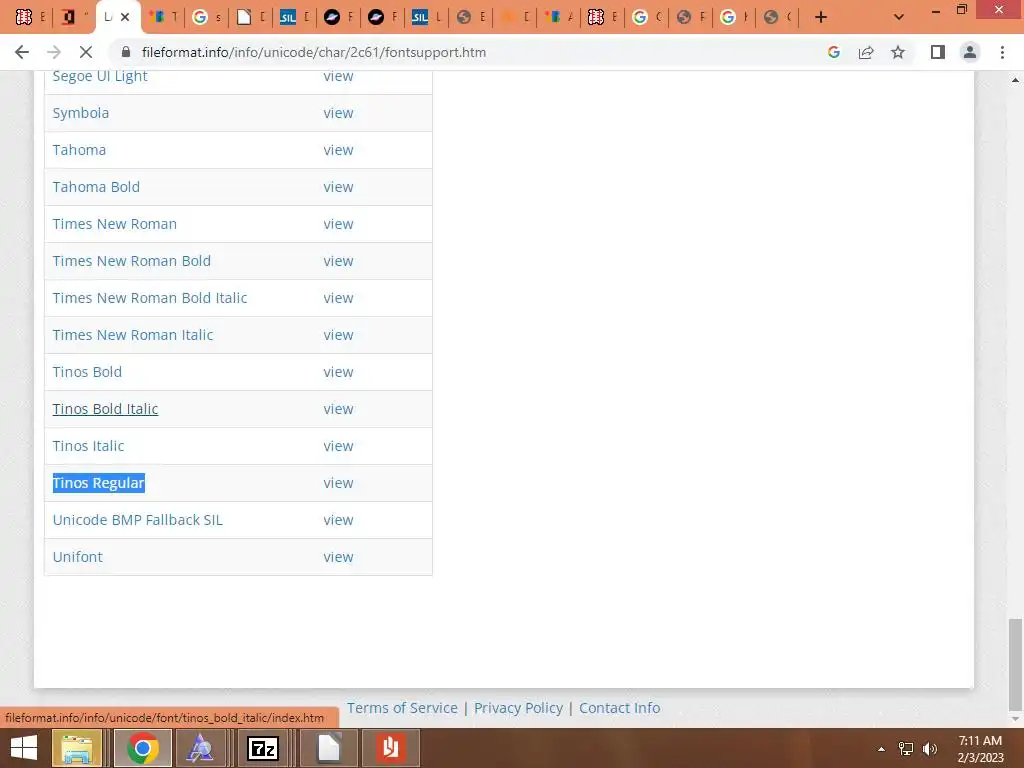The image size is (1024, 768).
Task: Open the Contact Info link
Action: pos(620,708)
